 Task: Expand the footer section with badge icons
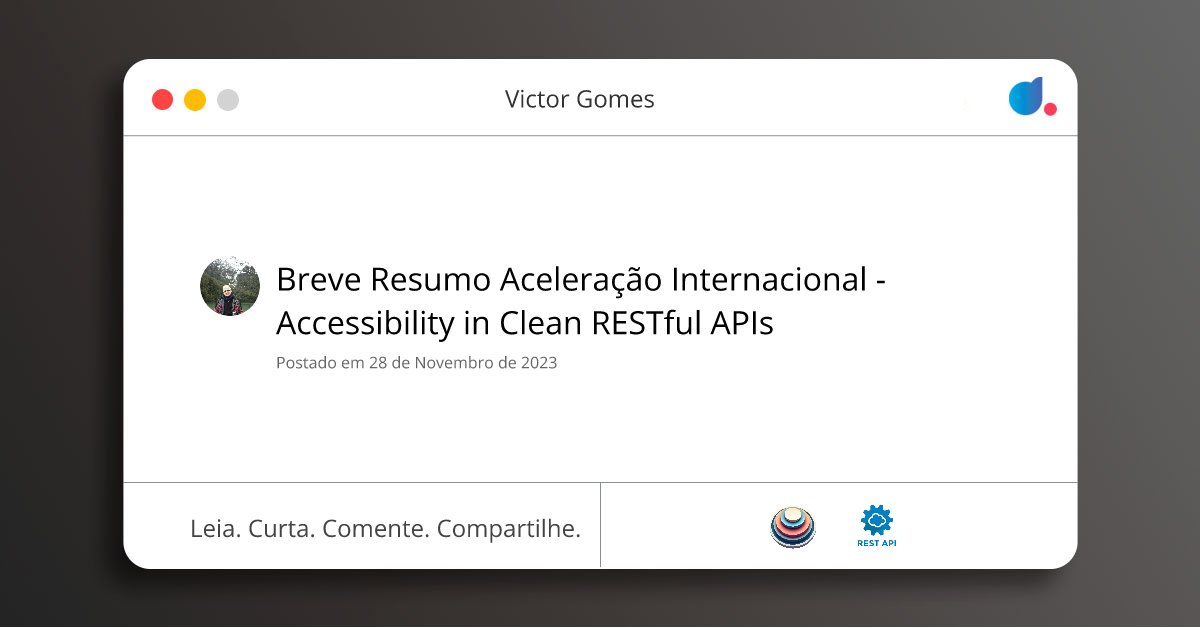coord(838,525)
